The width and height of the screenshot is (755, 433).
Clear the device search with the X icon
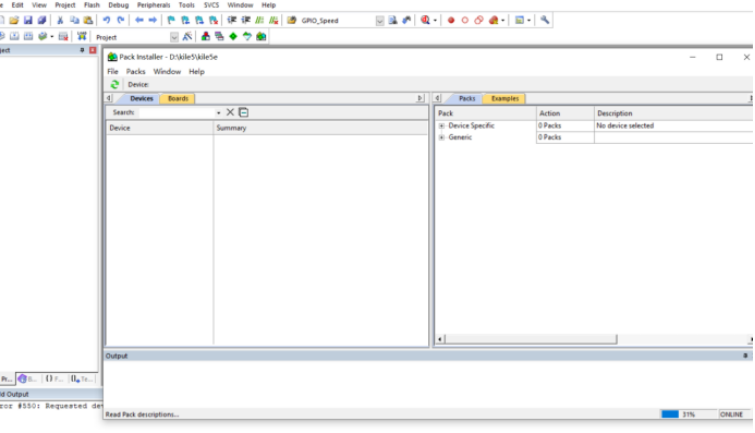pyautogui.click(x=230, y=113)
